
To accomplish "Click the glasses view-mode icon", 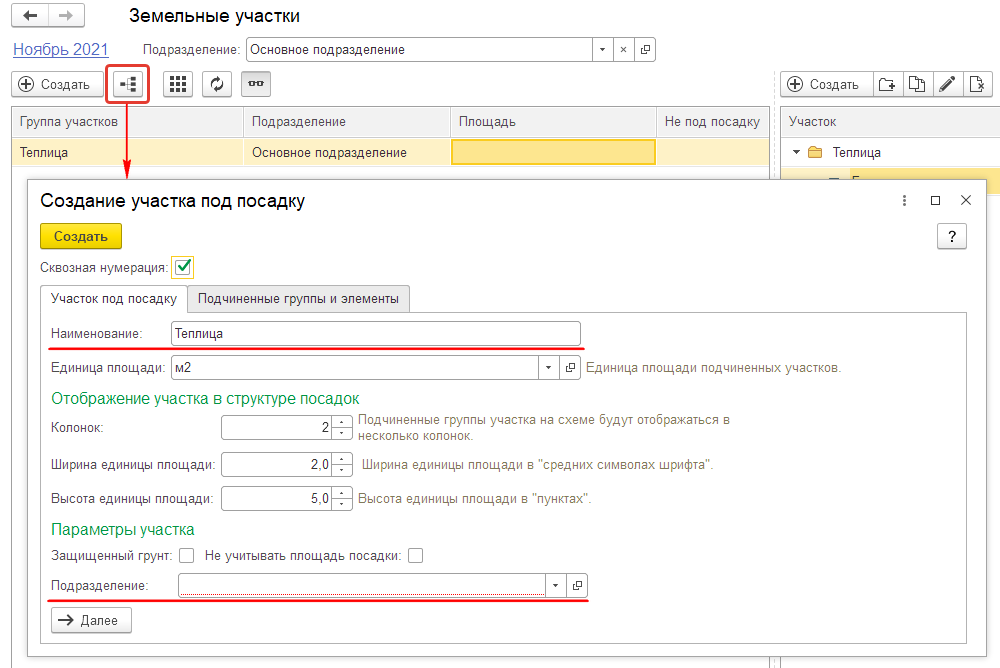I will [255, 85].
